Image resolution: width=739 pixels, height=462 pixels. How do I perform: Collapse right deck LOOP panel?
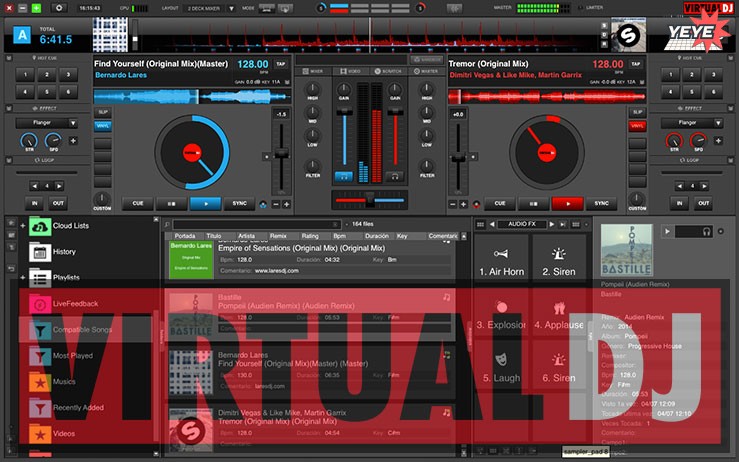pos(731,160)
